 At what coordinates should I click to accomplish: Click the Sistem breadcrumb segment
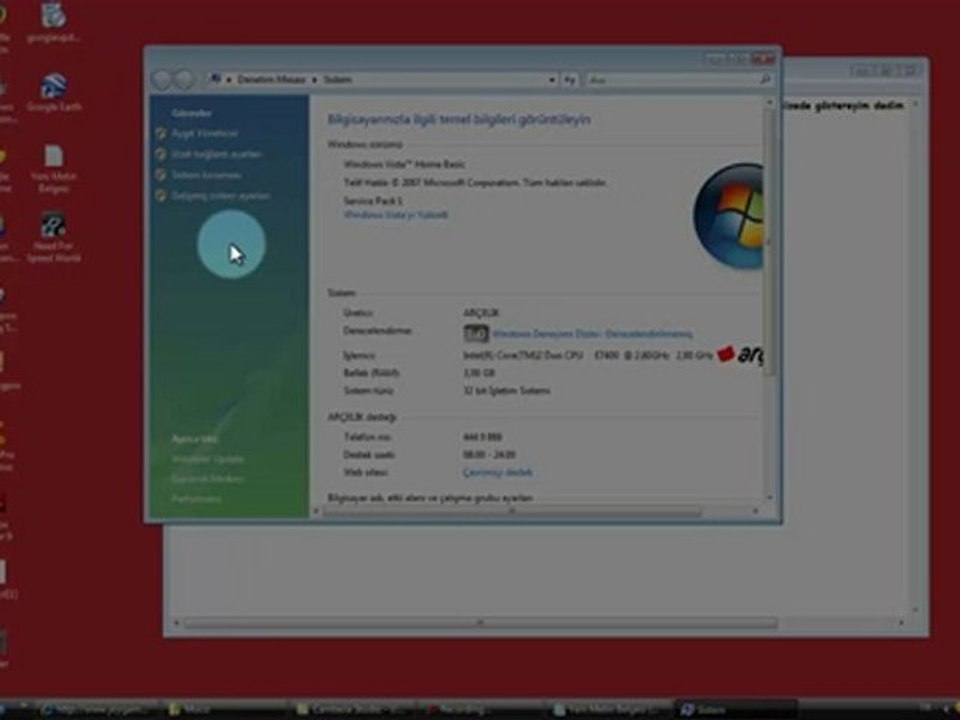(x=337, y=80)
